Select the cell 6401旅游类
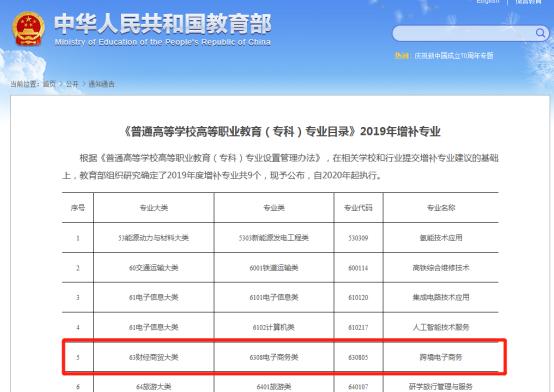The image size is (554, 392). click(x=274, y=387)
